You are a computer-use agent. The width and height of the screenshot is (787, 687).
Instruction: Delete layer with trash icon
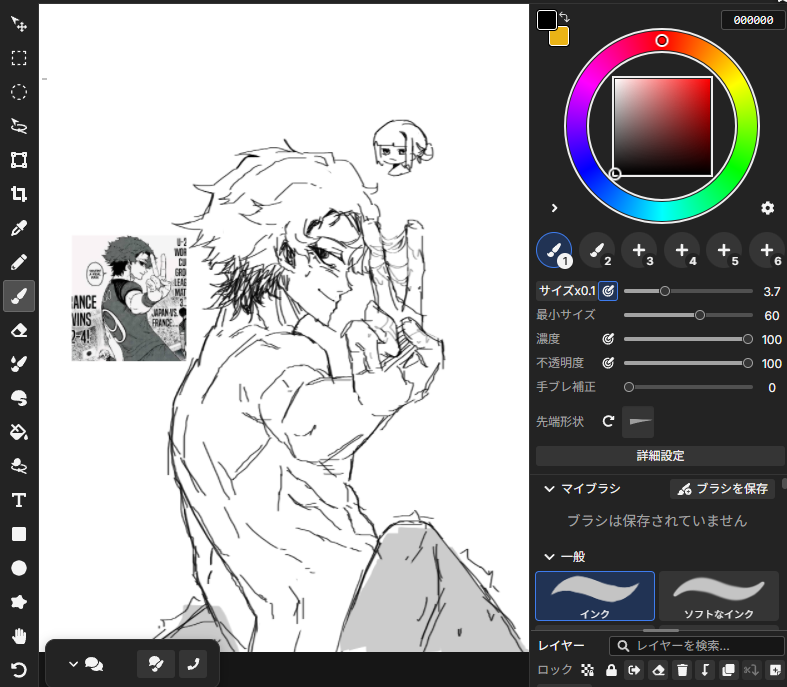click(682, 670)
